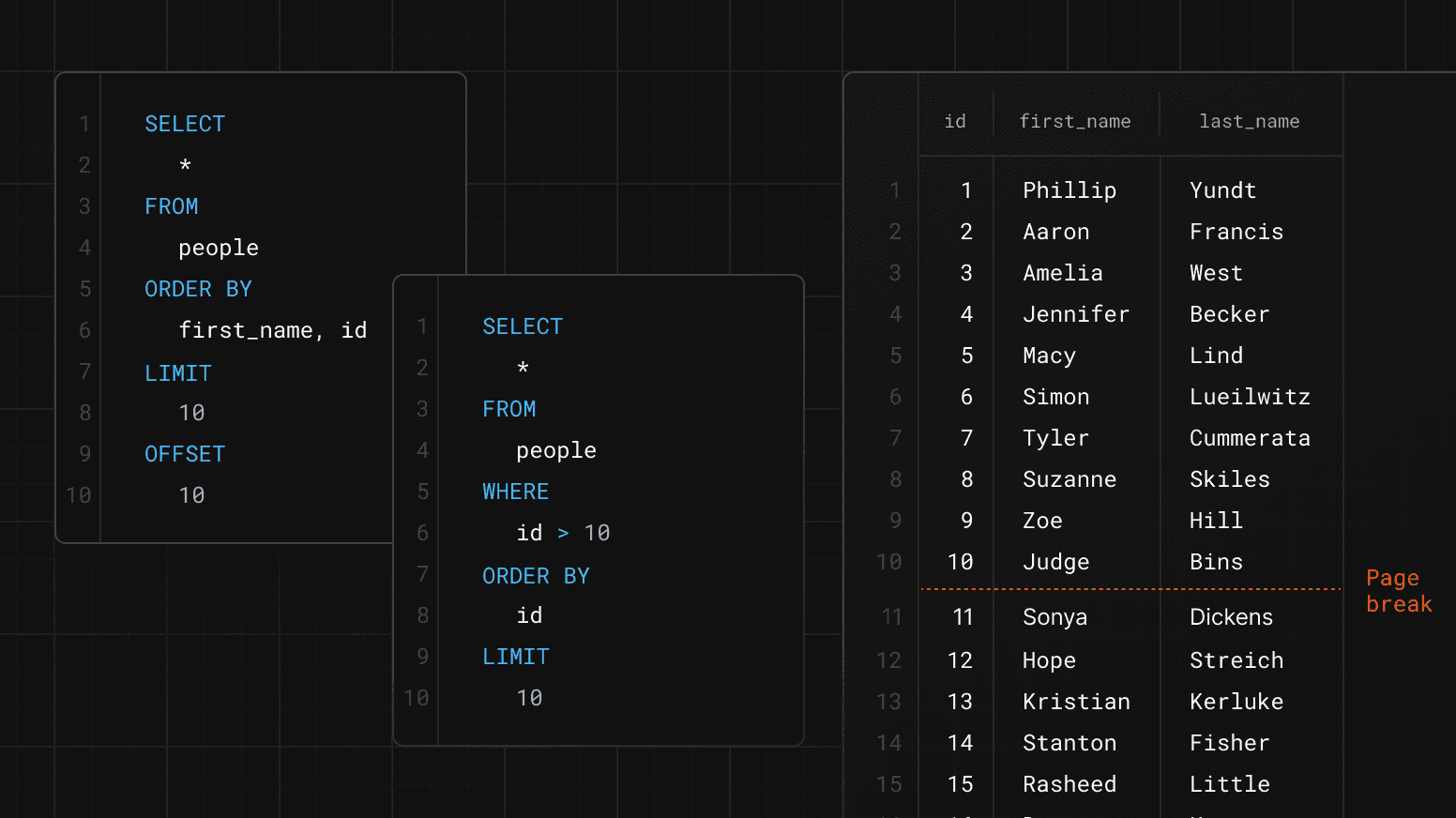Click WHERE keyword in second query
This screenshot has width=1456, height=818.
tap(516, 492)
